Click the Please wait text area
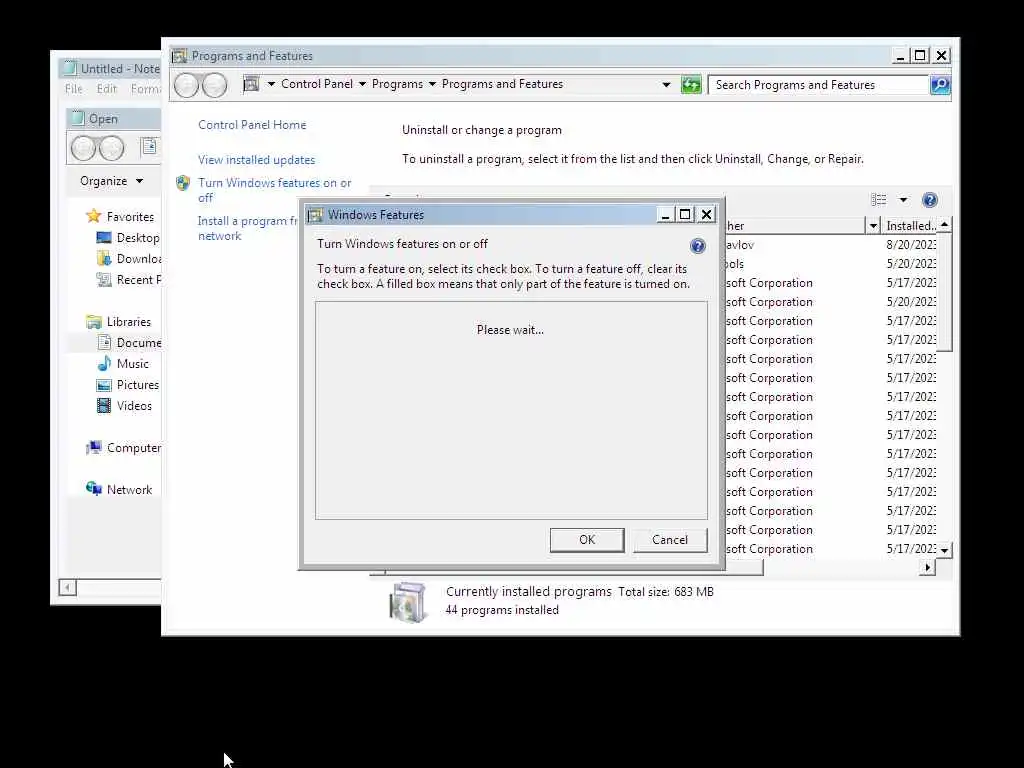Image resolution: width=1024 pixels, height=768 pixels. click(510, 330)
